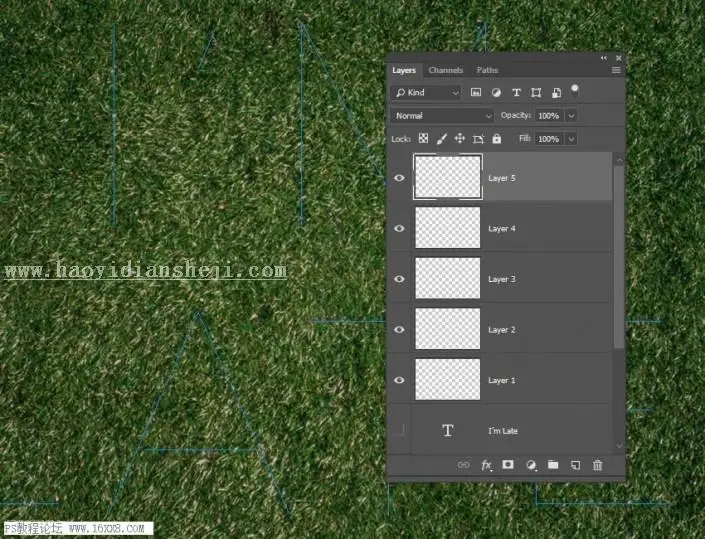
Task: Click the layers list scroll down arrow
Action: point(619,446)
